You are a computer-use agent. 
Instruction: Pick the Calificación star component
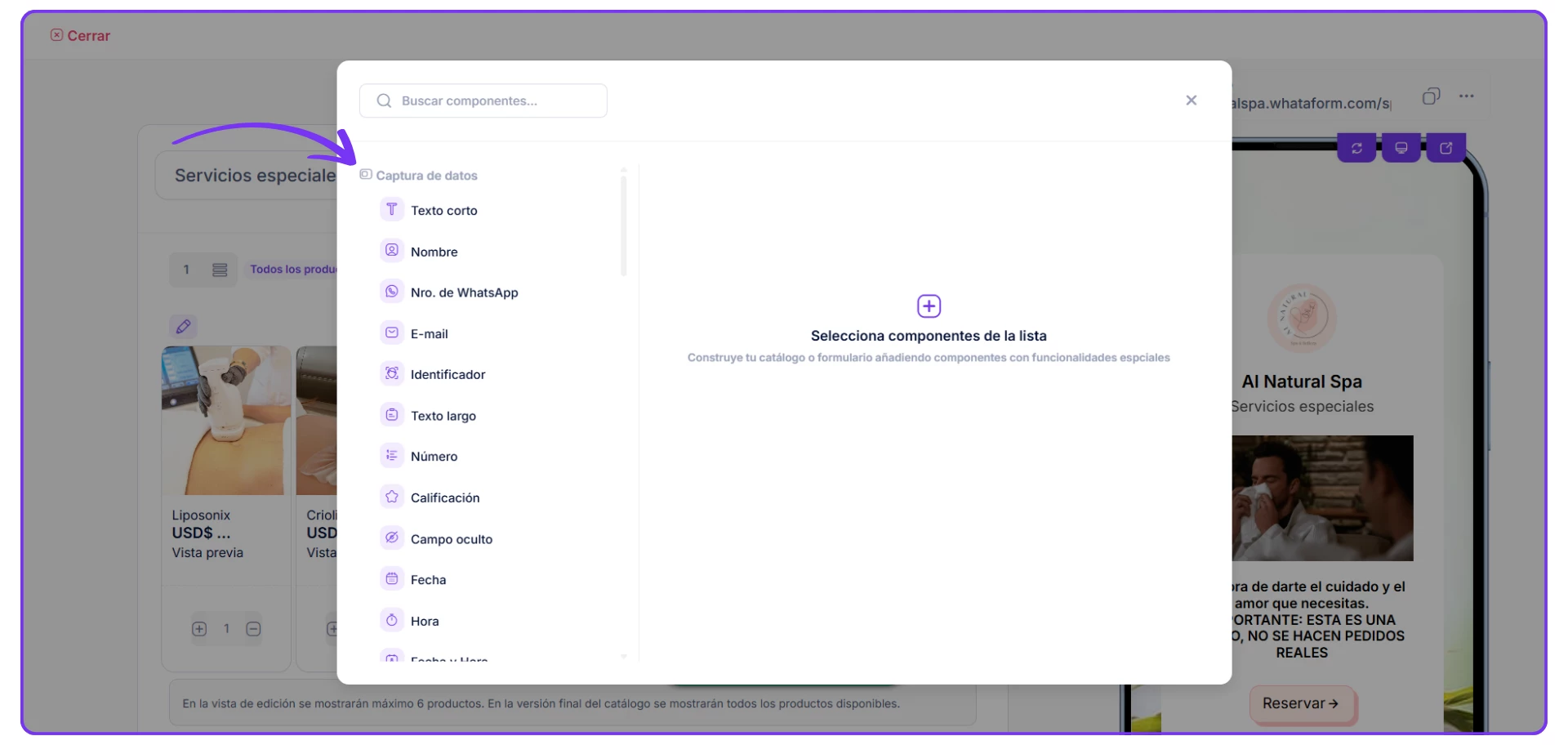pos(392,497)
